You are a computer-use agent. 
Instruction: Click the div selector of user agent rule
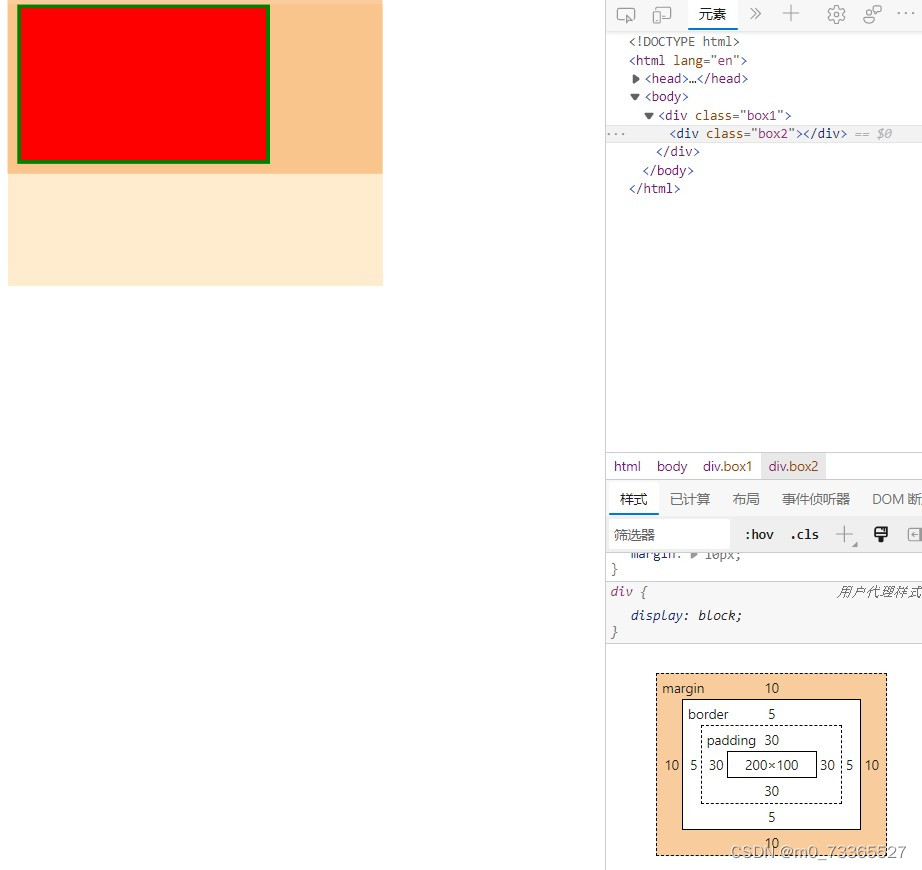pyautogui.click(x=622, y=591)
